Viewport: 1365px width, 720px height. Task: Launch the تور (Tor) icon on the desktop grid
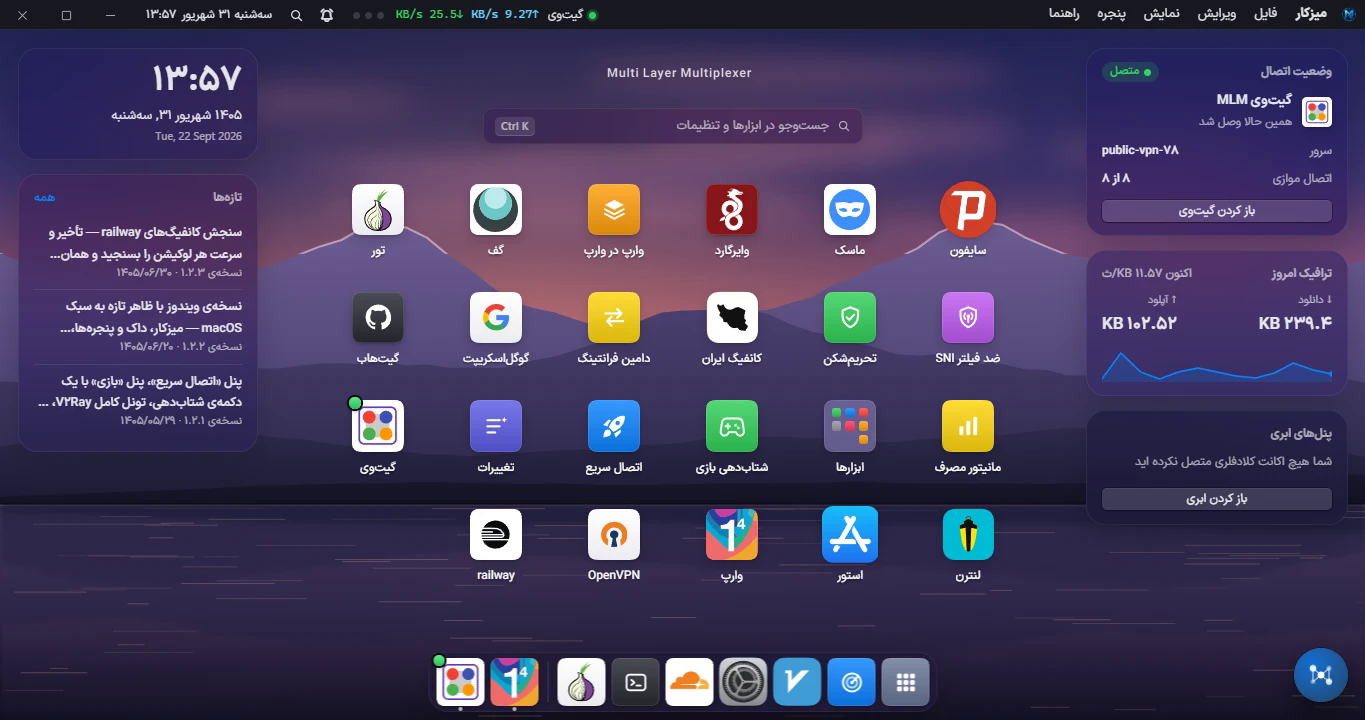click(x=378, y=210)
